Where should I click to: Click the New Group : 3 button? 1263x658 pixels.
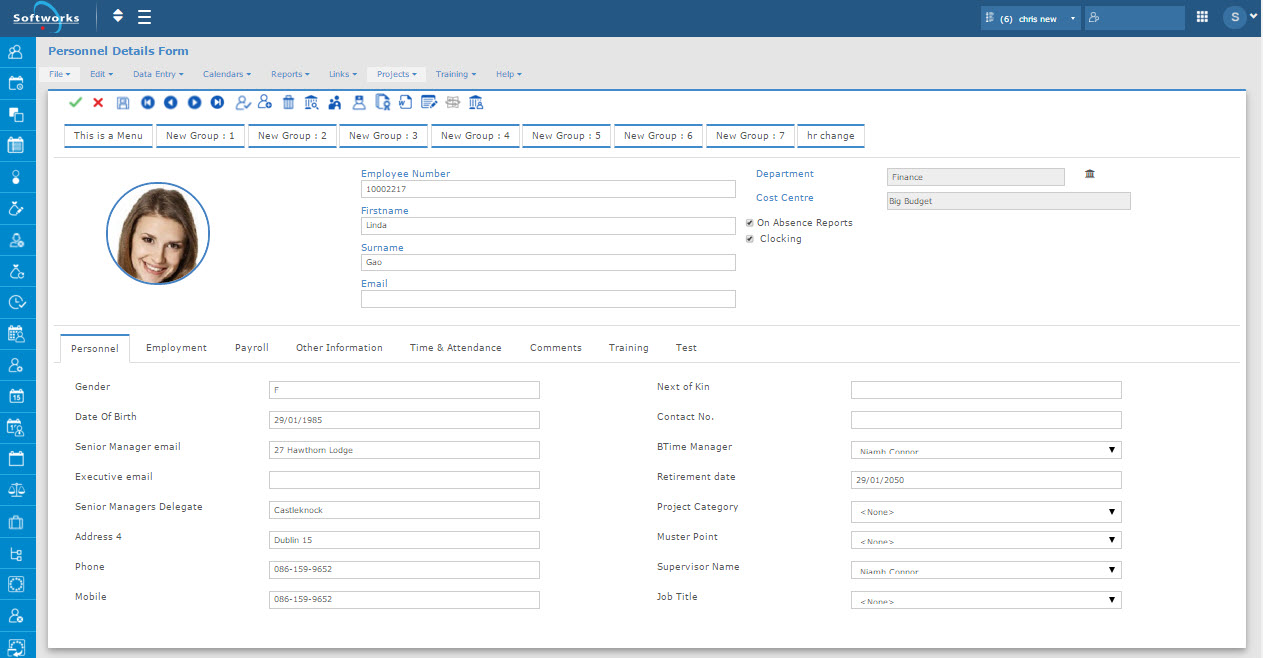point(384,136)
